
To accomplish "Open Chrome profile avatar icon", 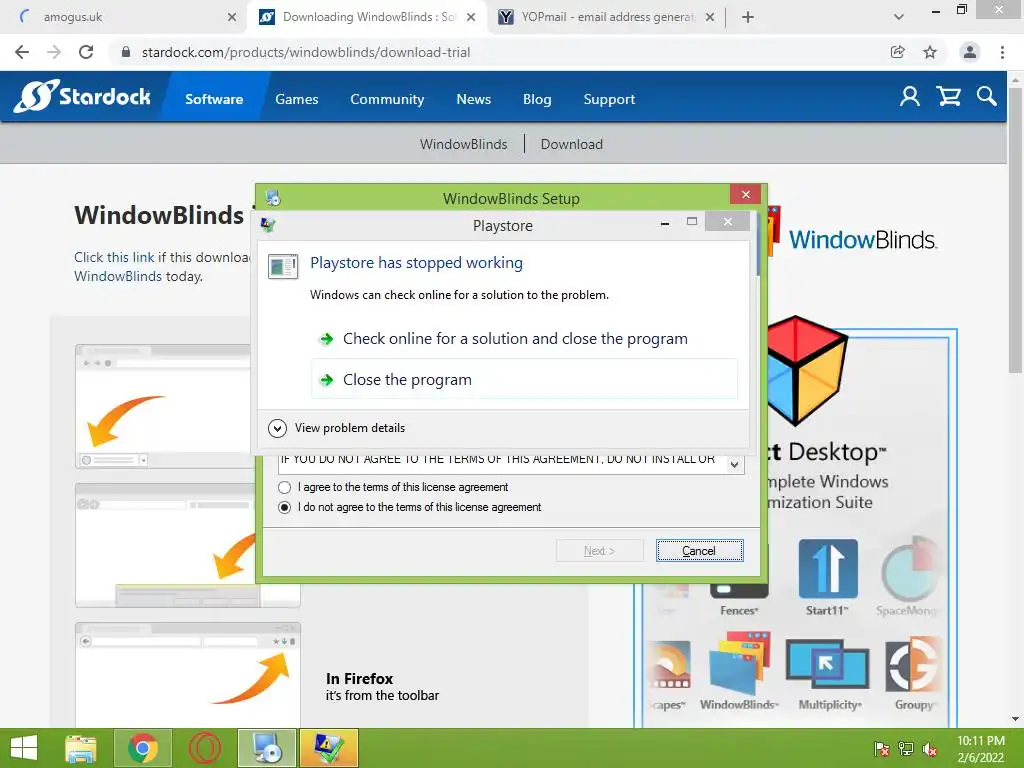I will 970,52.
